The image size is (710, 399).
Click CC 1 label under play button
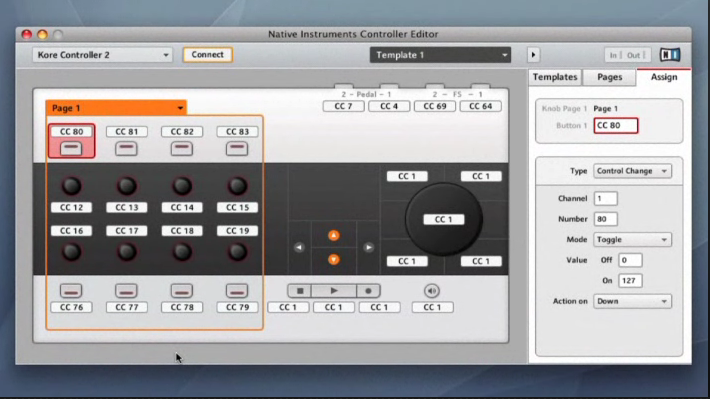[x=334, y=307]
